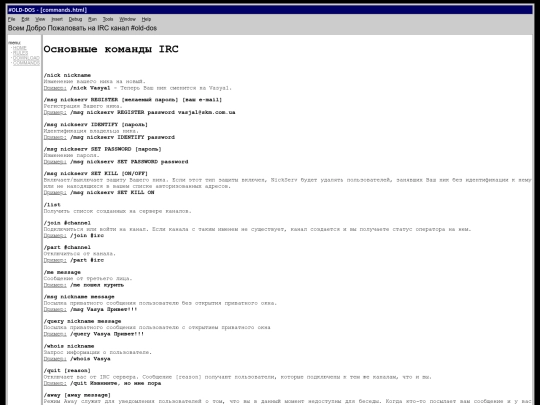This screenshot has height=405, width=540.
Task: Click the '/nick nickname' command heading
Action: pos(67,75)
